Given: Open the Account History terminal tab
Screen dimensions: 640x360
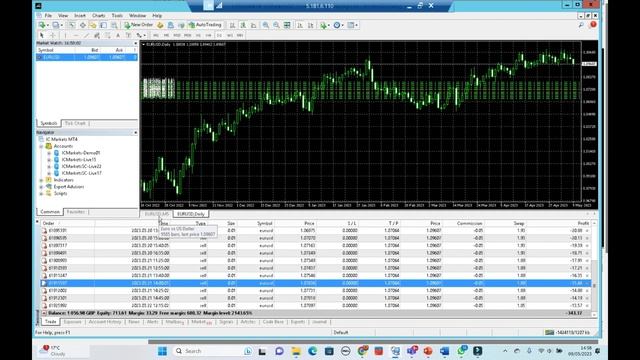Looking at the screenshot, I should point(105,322).
